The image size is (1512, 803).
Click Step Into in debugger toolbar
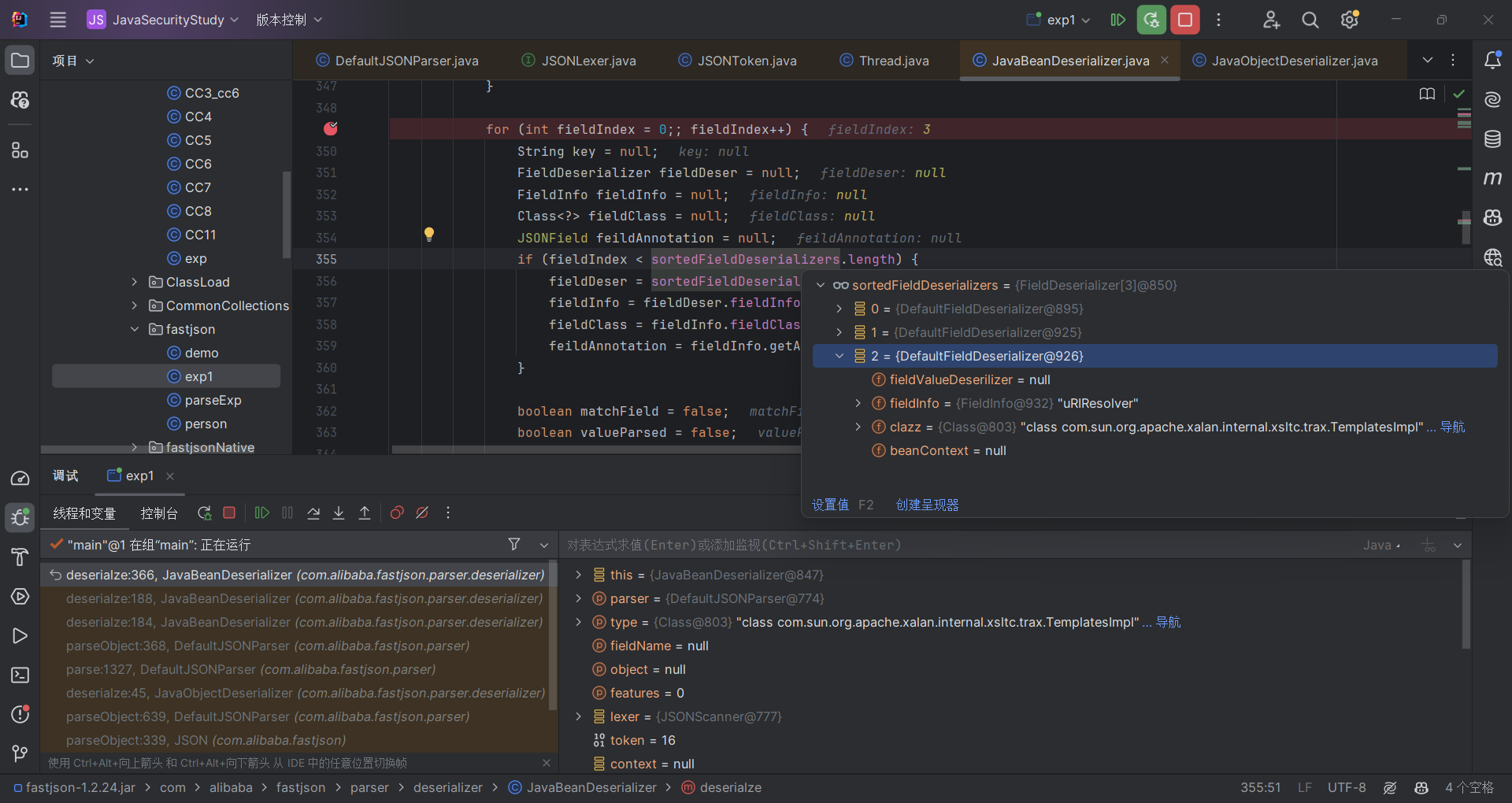click(339, 513)
